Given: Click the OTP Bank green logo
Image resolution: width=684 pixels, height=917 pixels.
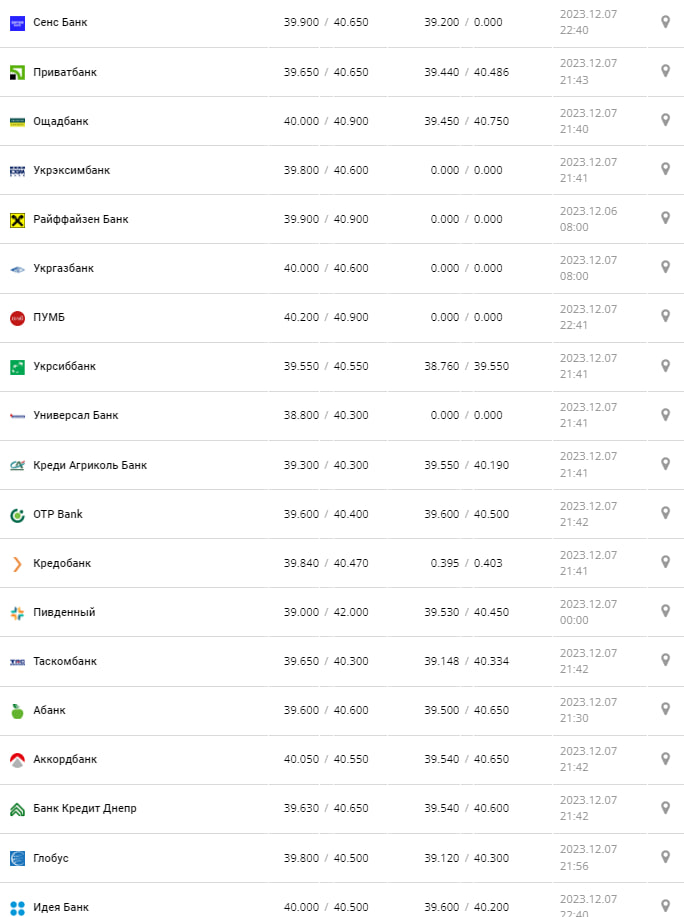Looking at the screenshot, I should [x=17, y=515].
